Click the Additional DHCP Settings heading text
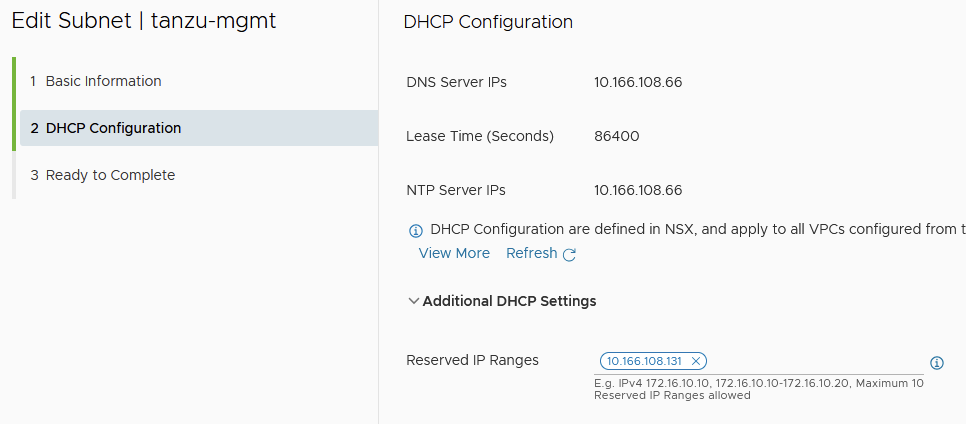Screen dimensions: 966x424 (509, 301)
